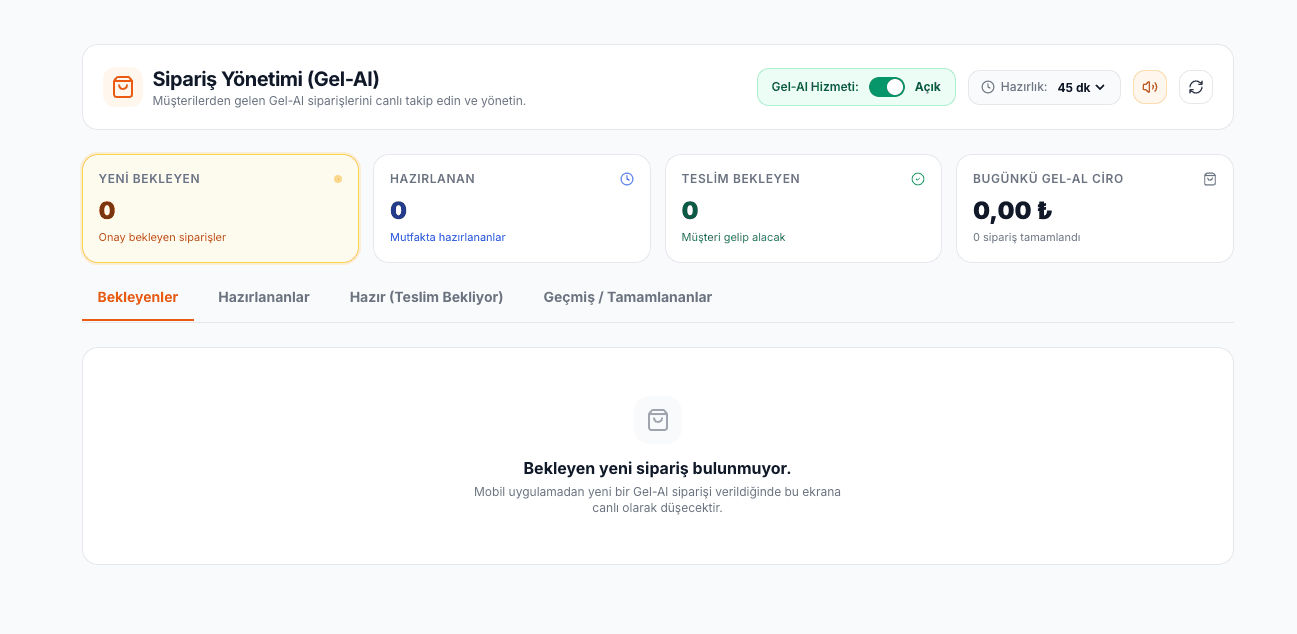Click the 0,00 ₺ revenue value
Screen dimensions: 1297x634
click(1012, 210)
